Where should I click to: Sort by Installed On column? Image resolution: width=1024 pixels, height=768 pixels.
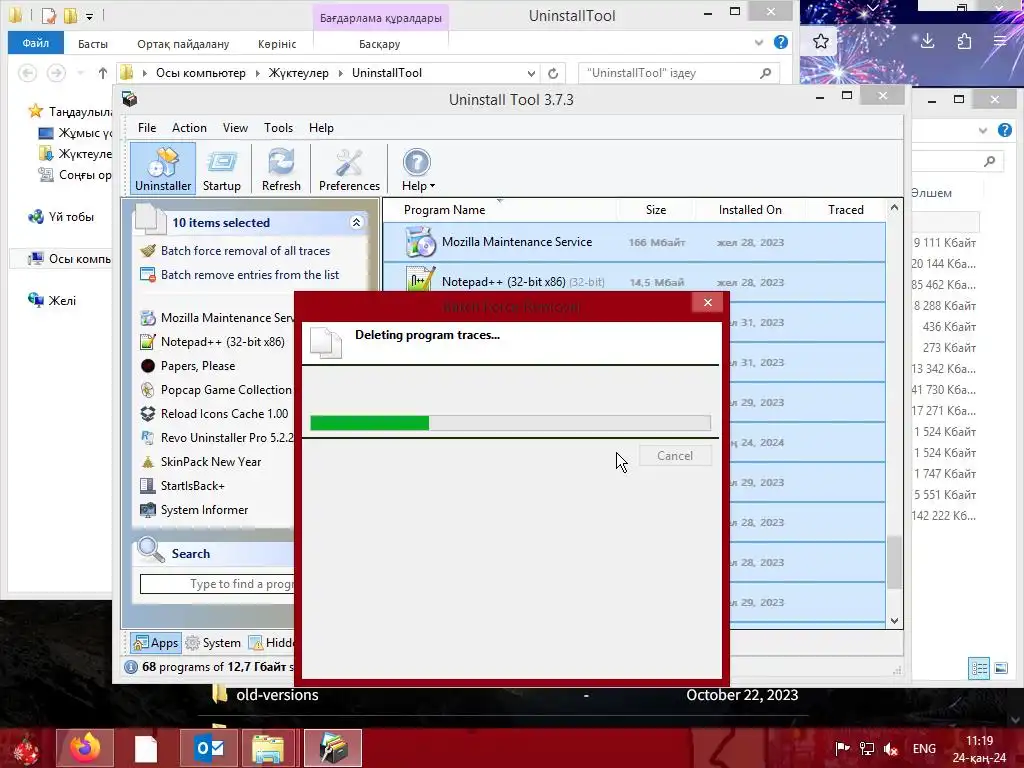750,210
